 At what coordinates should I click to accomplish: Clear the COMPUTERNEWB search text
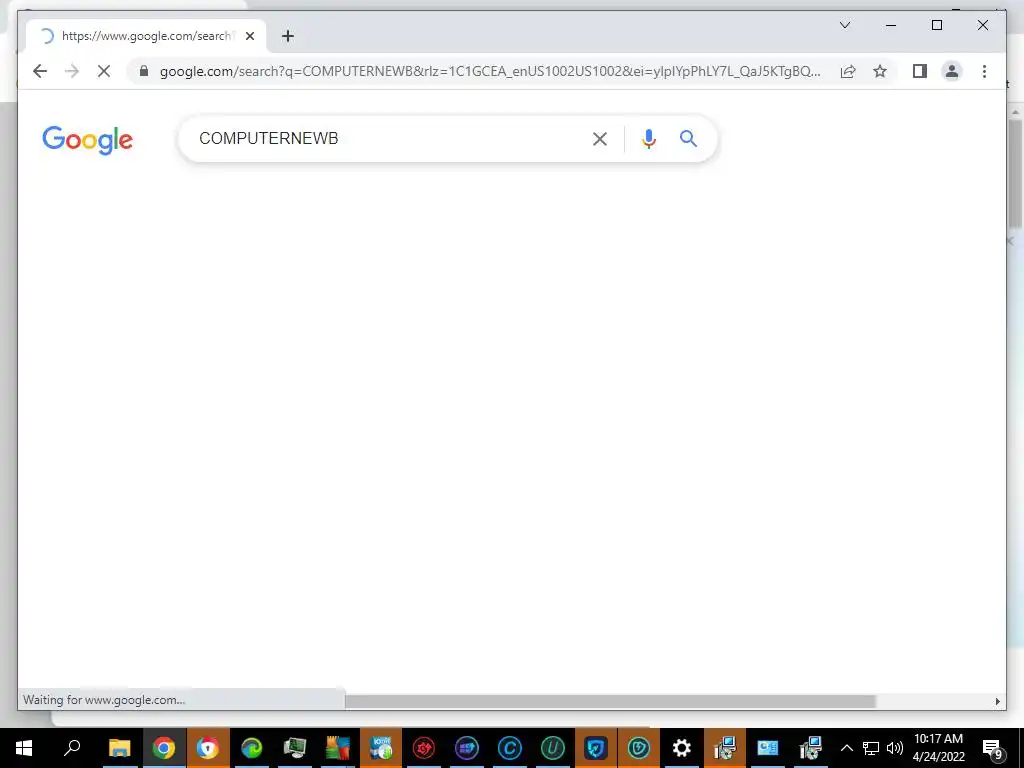[x=600, y=138]
